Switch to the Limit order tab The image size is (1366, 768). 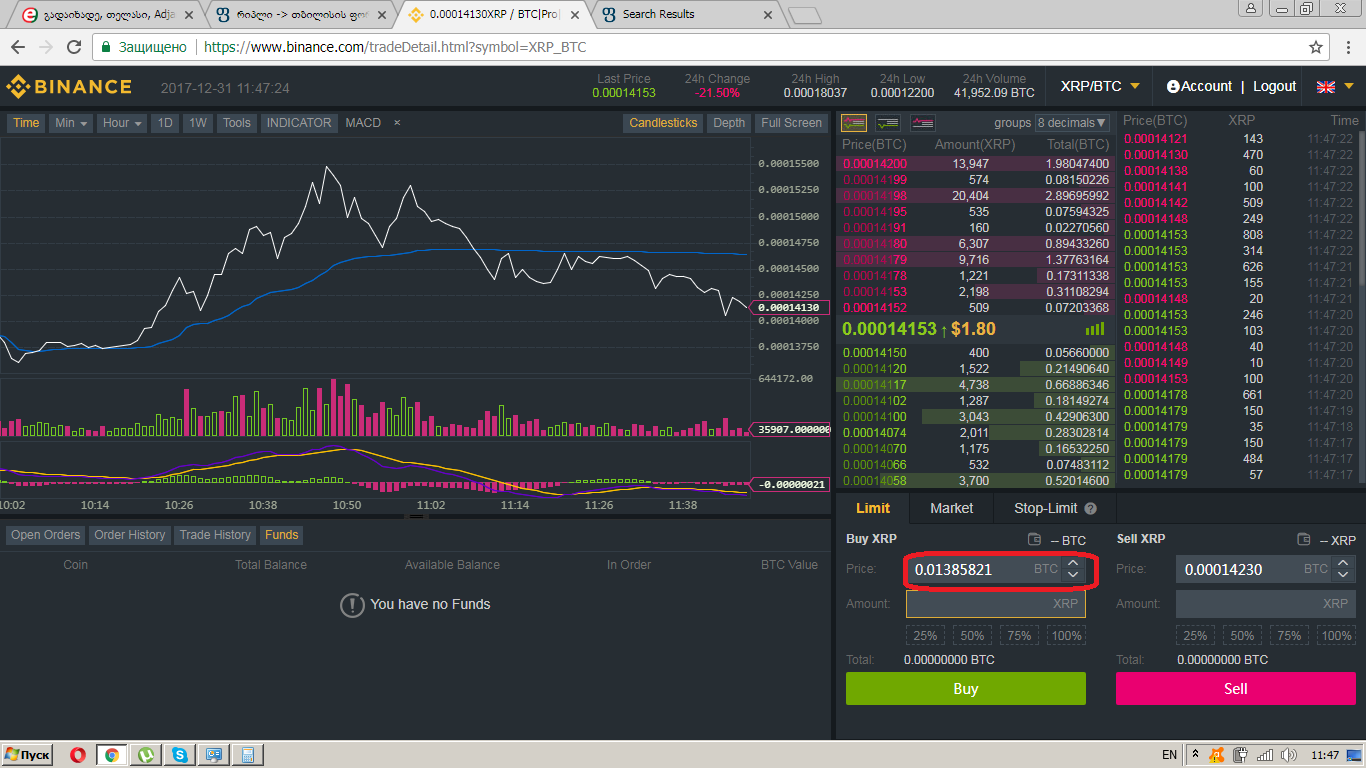click(873, 508)
